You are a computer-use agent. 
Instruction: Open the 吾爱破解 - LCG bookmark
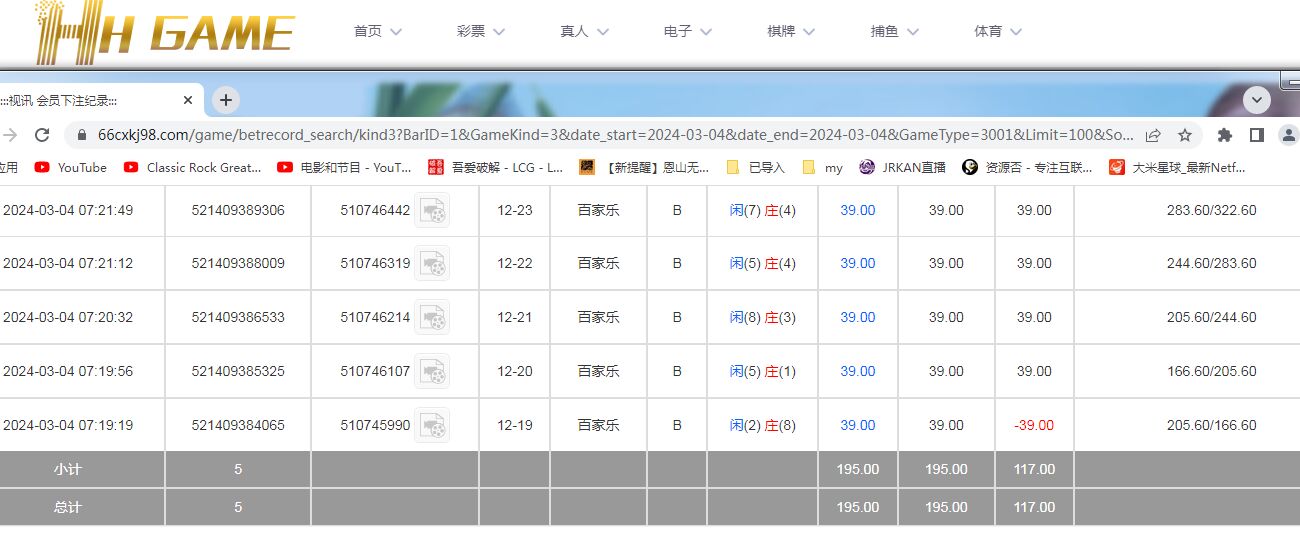495,168
